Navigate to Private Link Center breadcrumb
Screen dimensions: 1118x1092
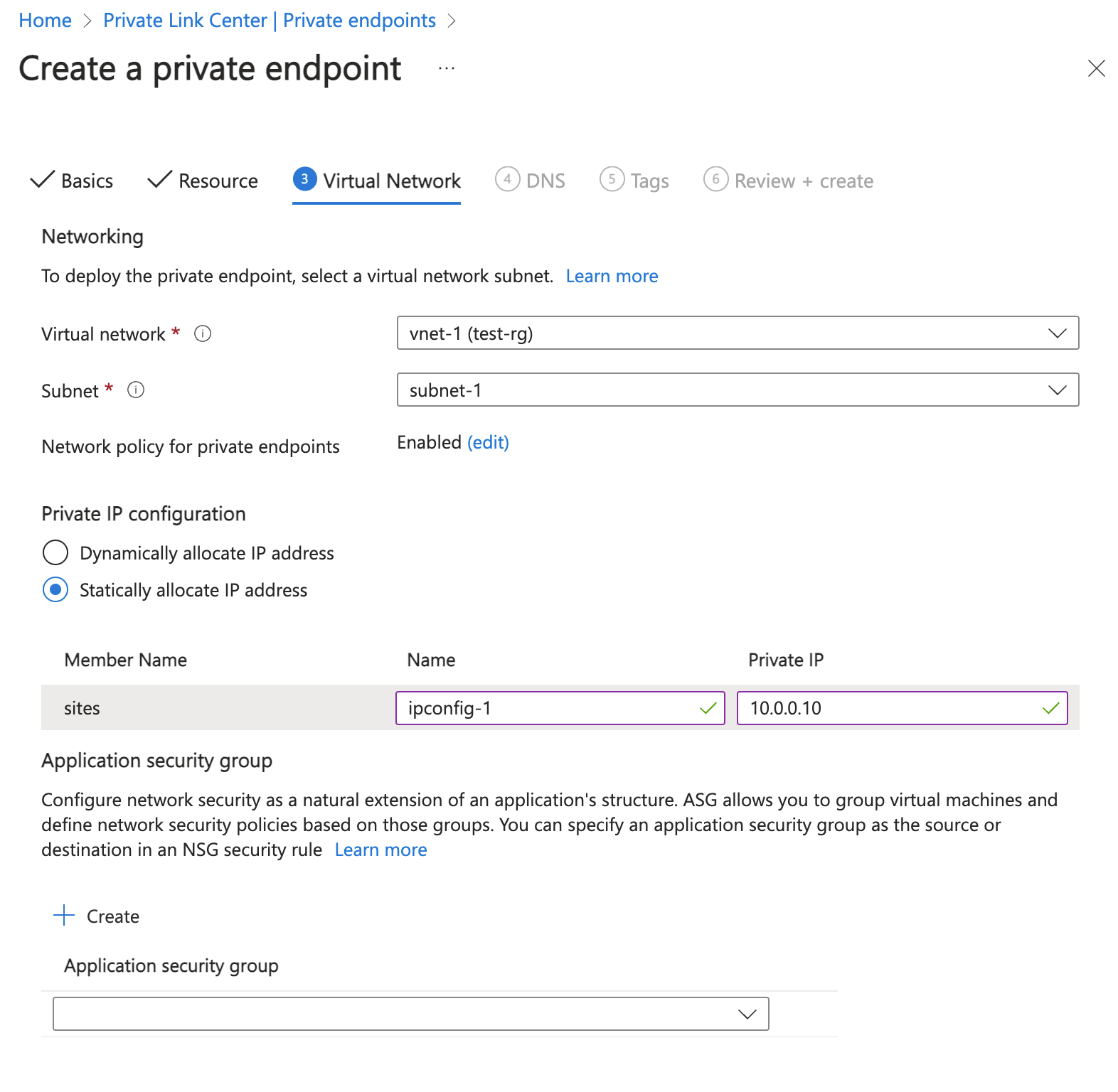click(270, 20)
